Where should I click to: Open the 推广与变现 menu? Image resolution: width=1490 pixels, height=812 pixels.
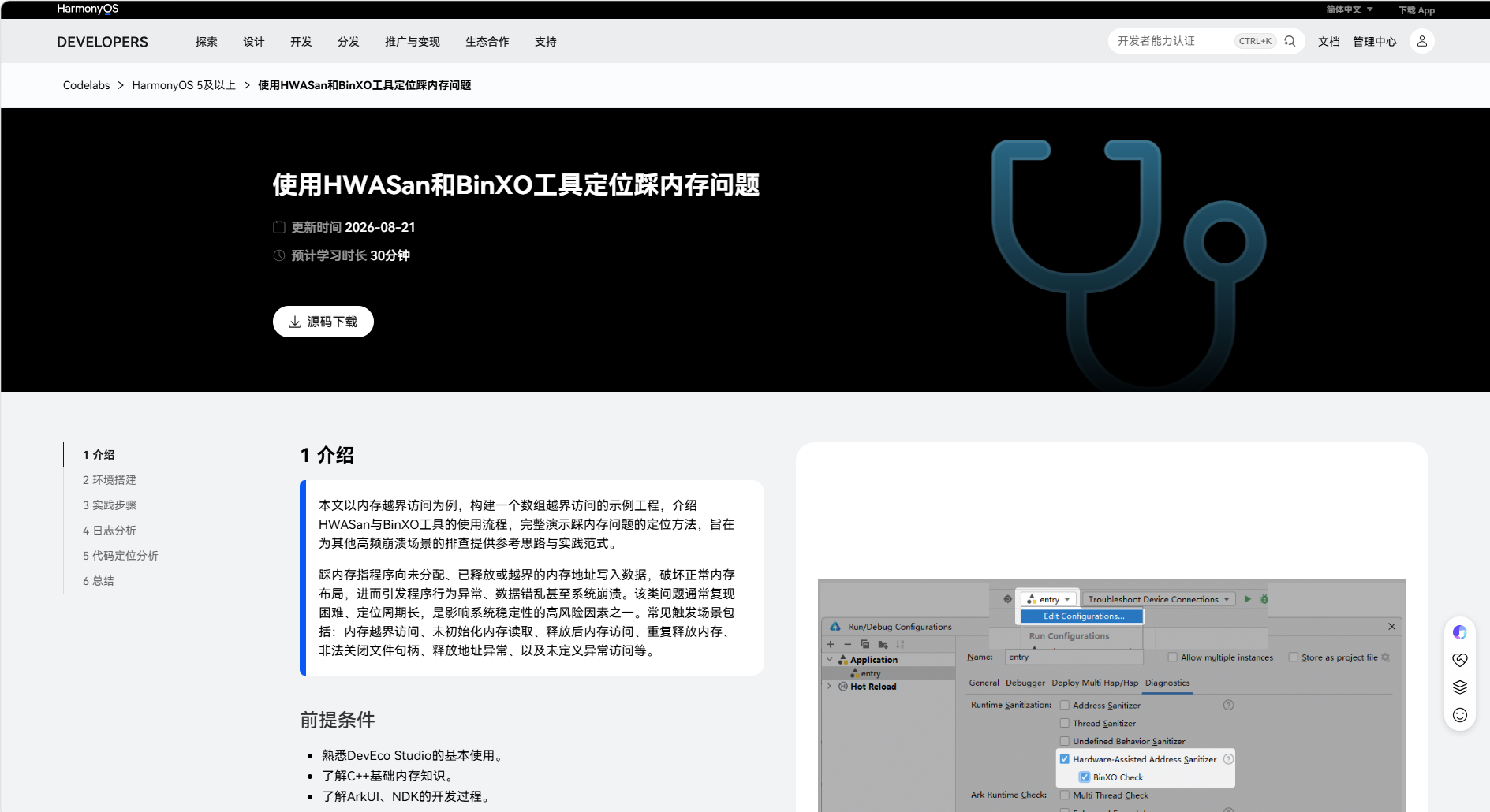(x=413, y=42)
